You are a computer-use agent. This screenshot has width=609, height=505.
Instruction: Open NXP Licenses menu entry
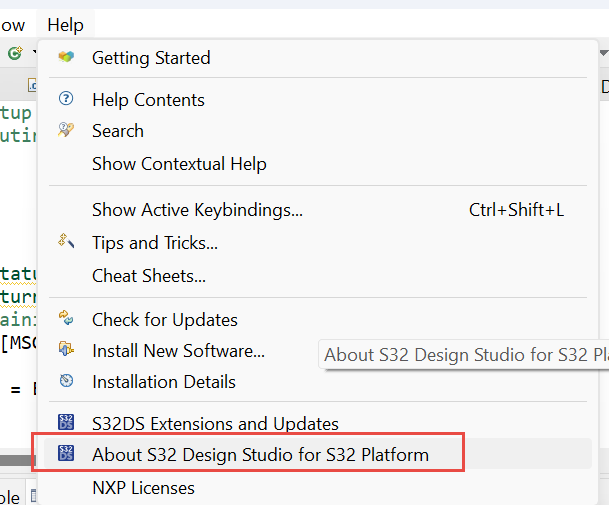318,488
